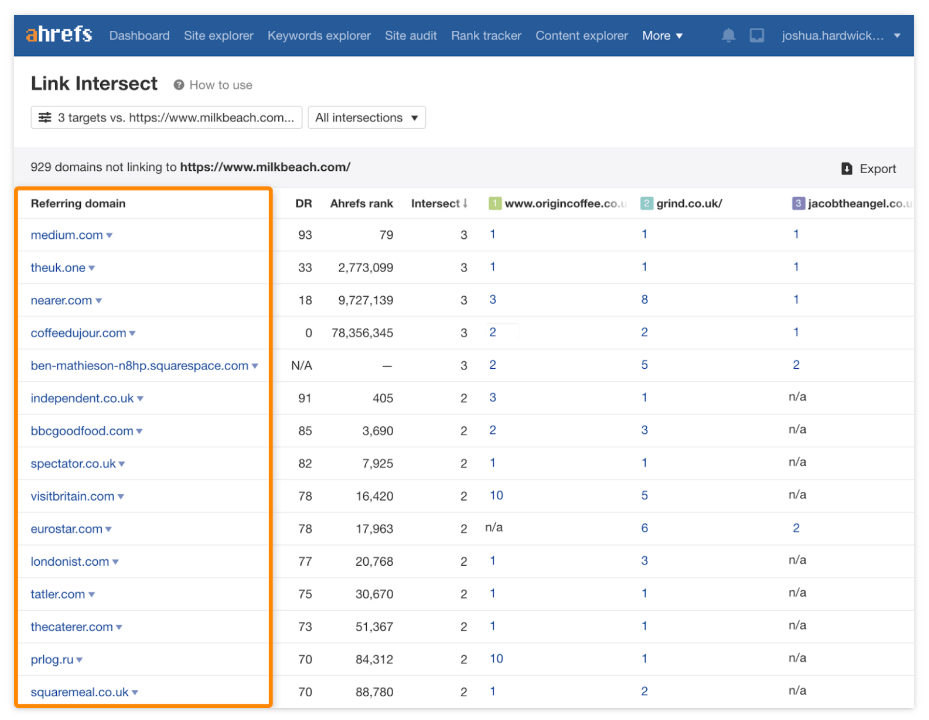This screenshot has width=929, height=720.
Task: Expand theuk.one domain dropdown arrow
Action: click(91, 268)
